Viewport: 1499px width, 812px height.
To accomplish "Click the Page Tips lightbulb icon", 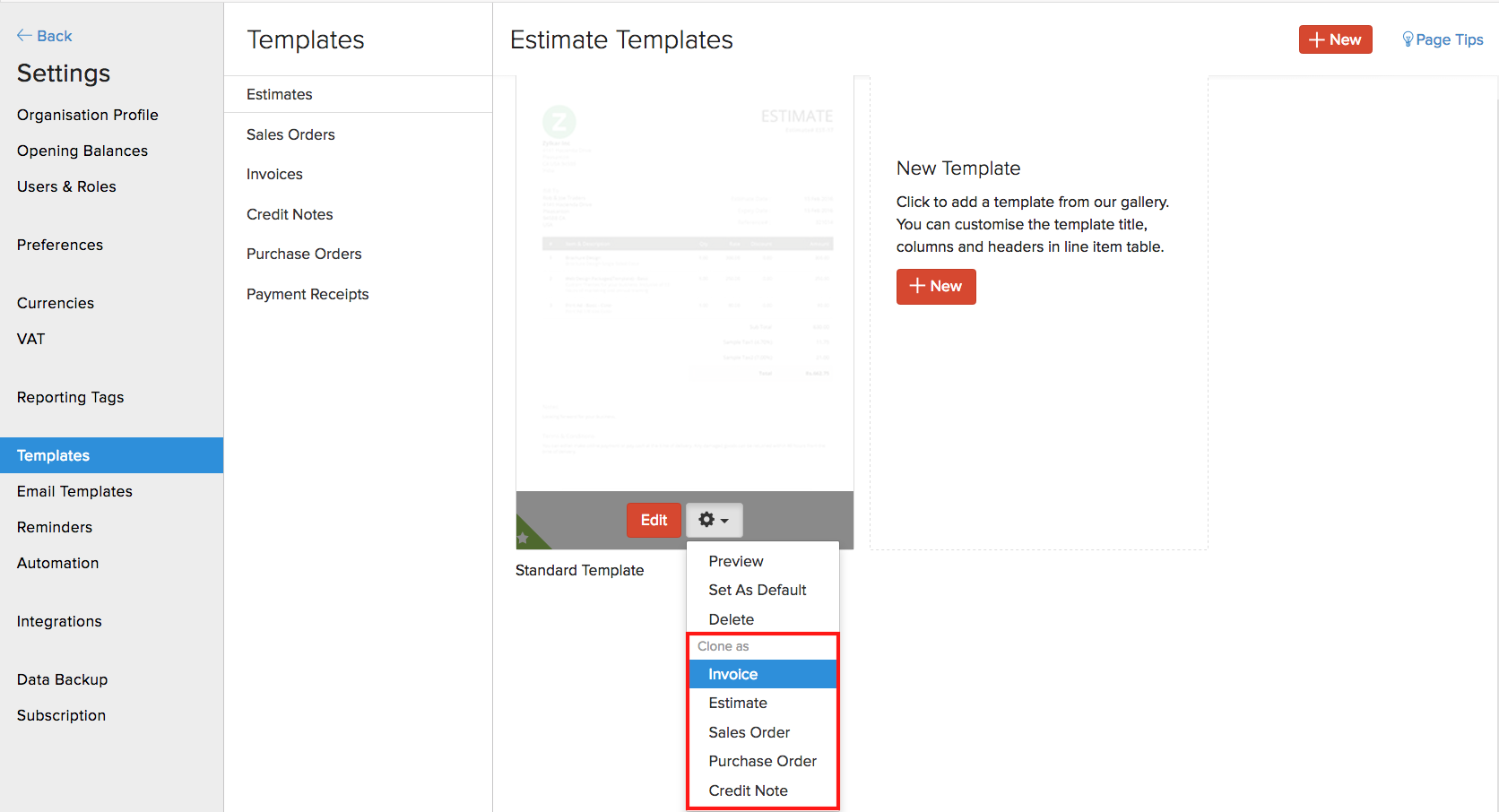I will tap(1408, 39).
